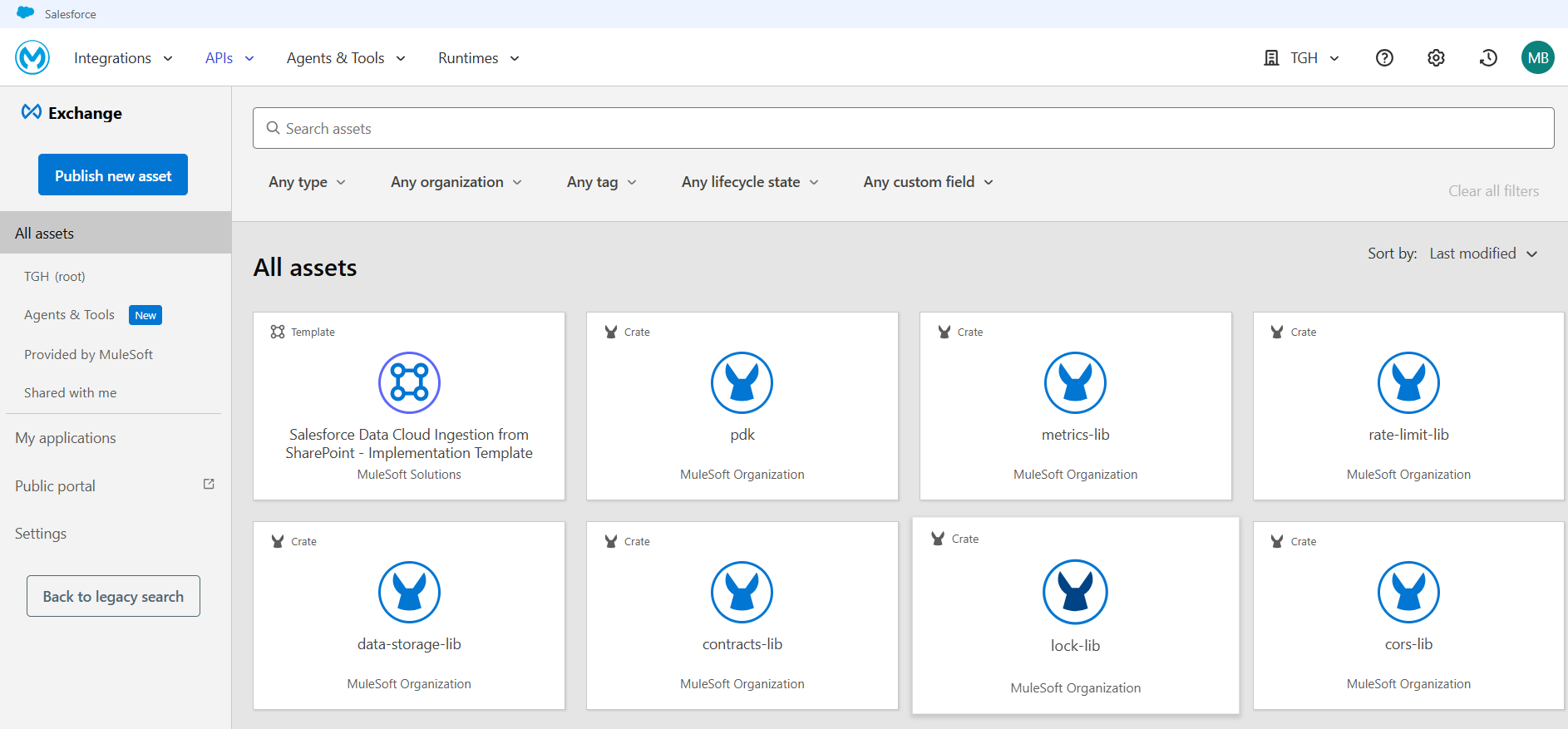Viewport: 1568px width, 729px height.
Task: Open the APIs menu
Action: pos(229,58)
